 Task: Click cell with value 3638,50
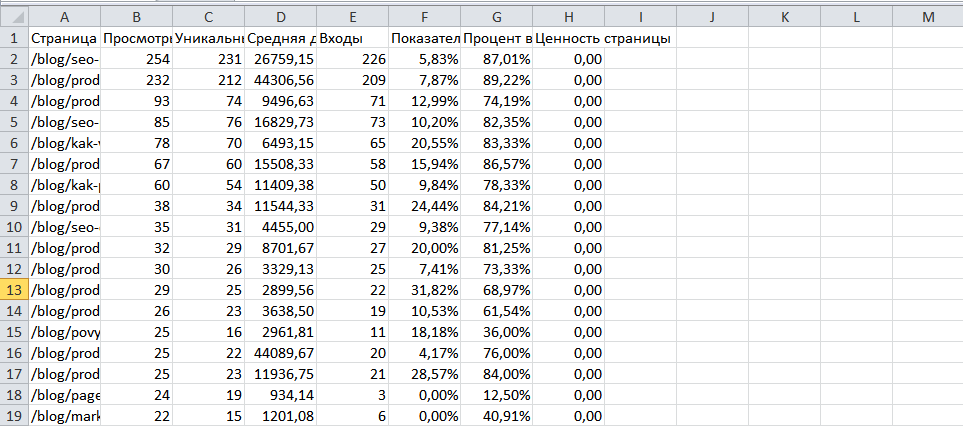tap(281, 311)
